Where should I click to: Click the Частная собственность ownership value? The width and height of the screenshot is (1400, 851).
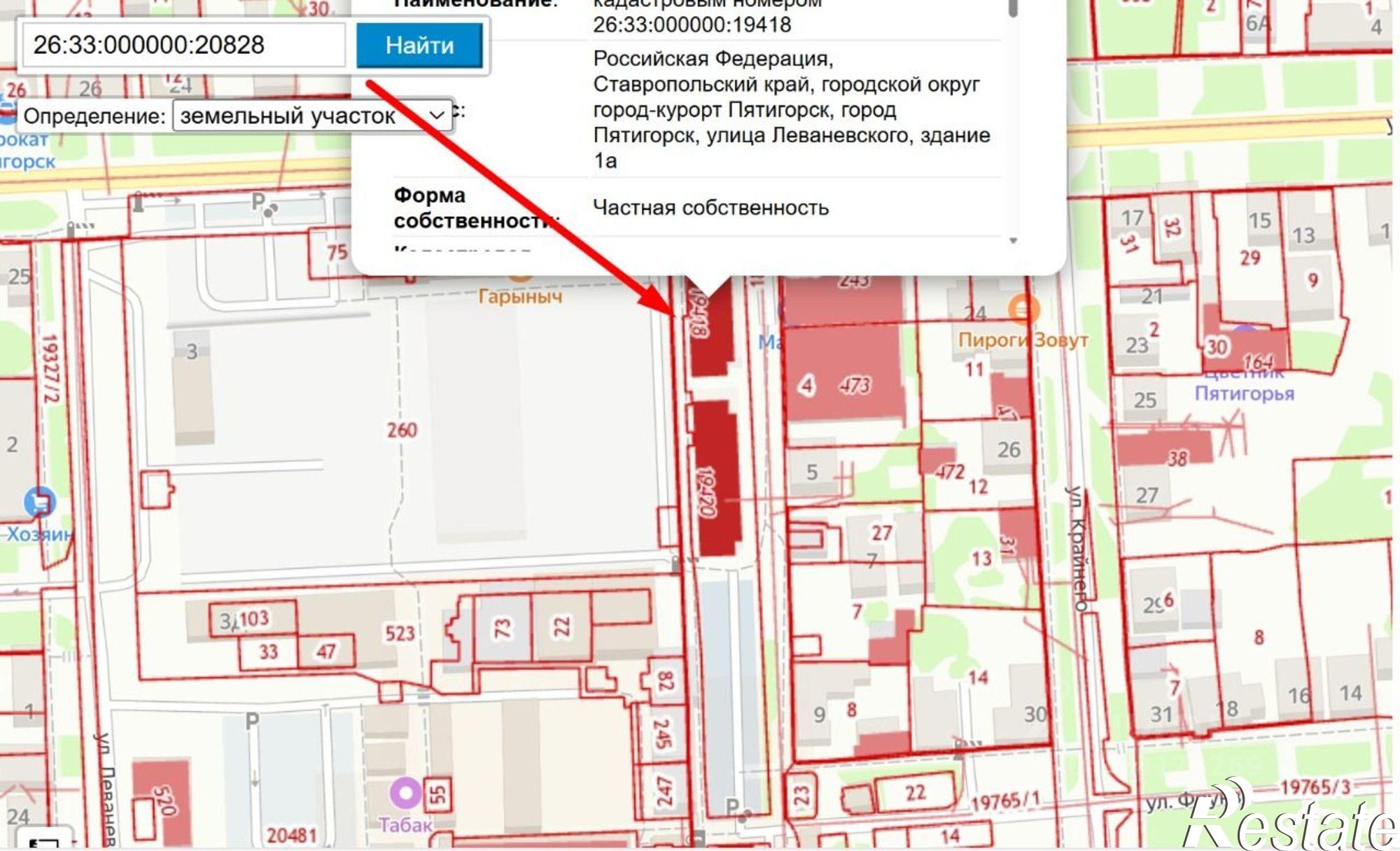click(x=710, y=208)
